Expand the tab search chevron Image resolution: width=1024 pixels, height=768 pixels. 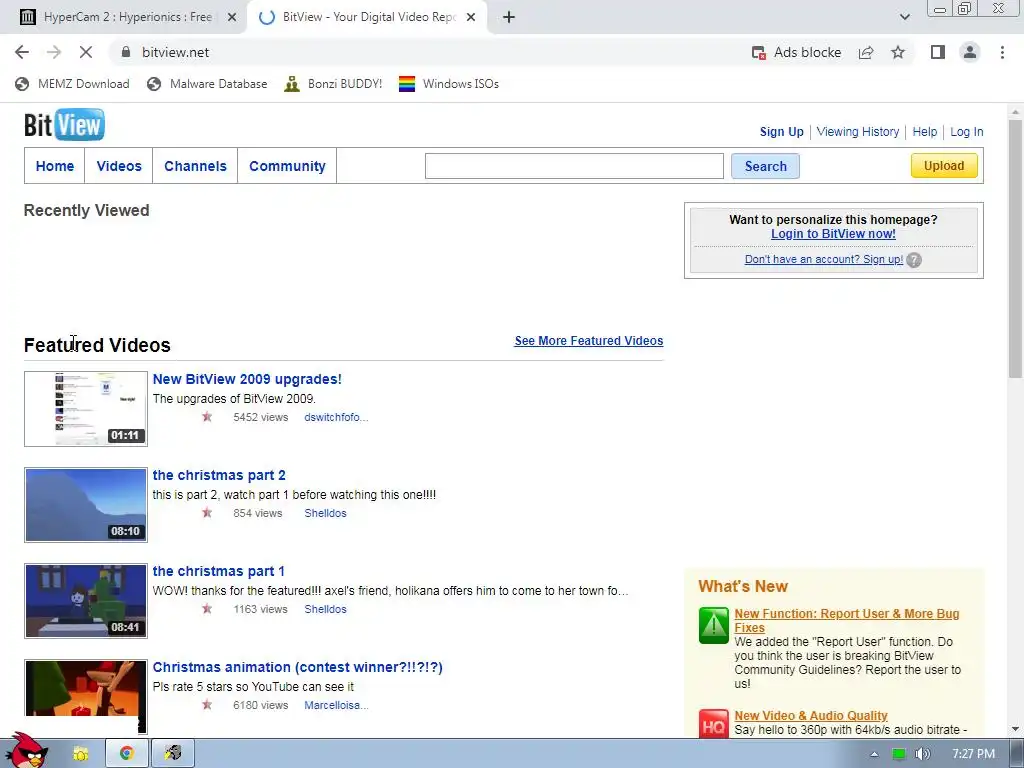[x=904, y=17]
